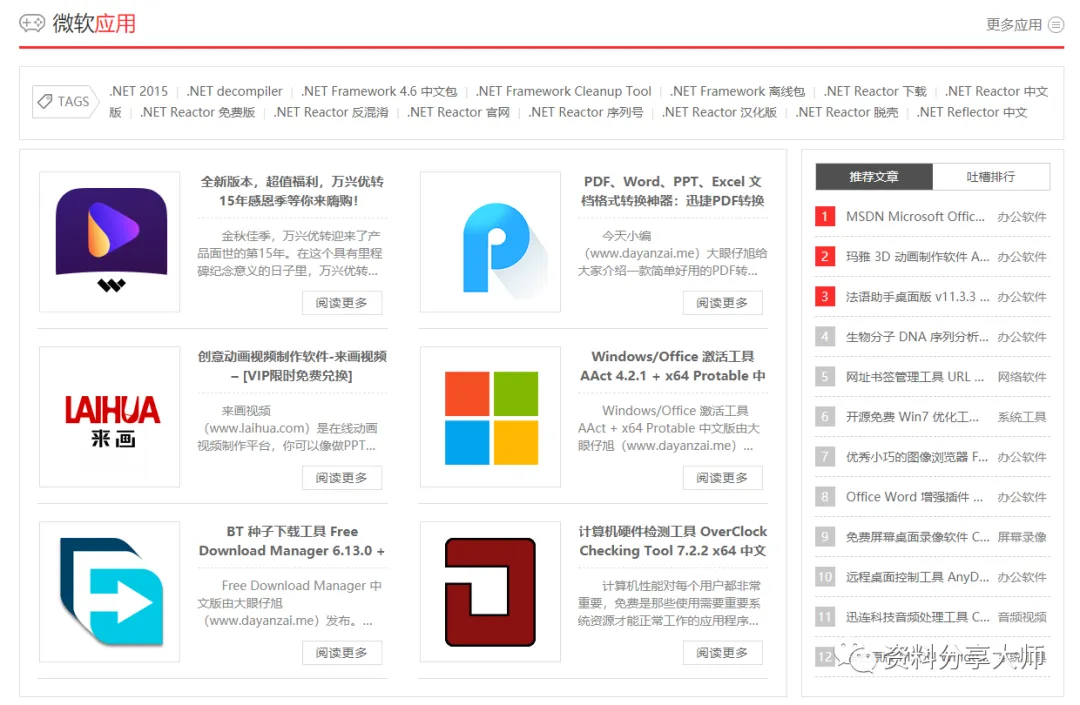Click 阅读更多 for 万兴优转 article
Image resolution: width=1080 pixels, height=705 pixels.
click(342, 303)
